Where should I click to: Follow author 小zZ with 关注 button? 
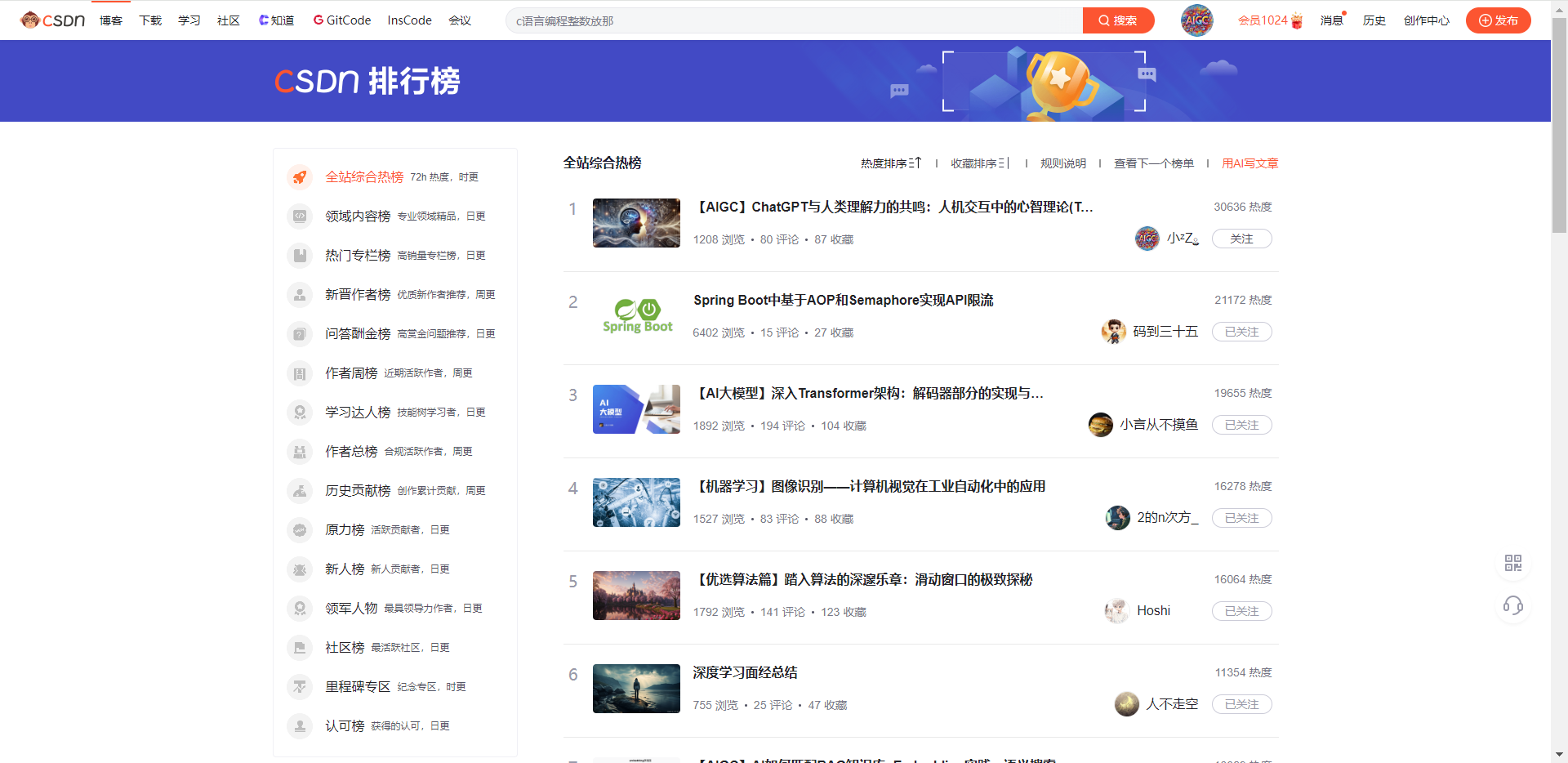pyautogui.click(x=1241, y=239)
